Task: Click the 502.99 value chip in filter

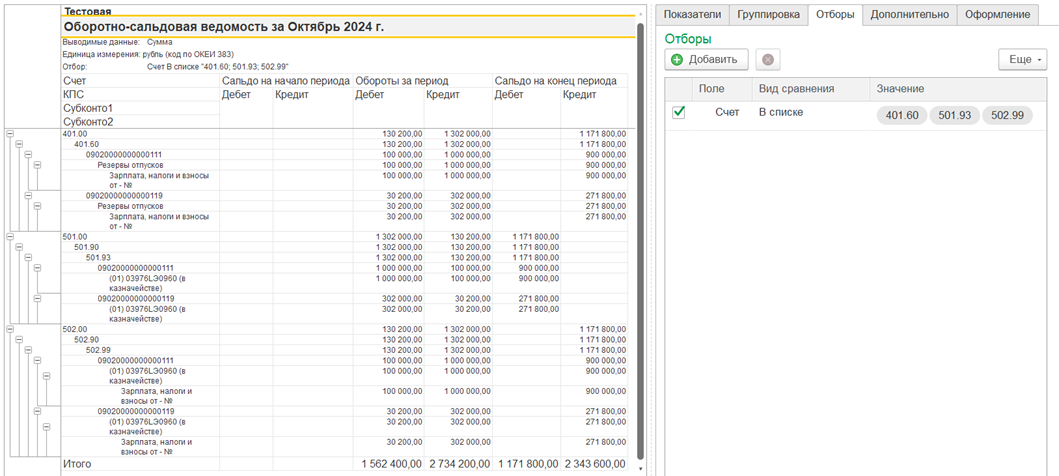Action: pos(1007,115)
